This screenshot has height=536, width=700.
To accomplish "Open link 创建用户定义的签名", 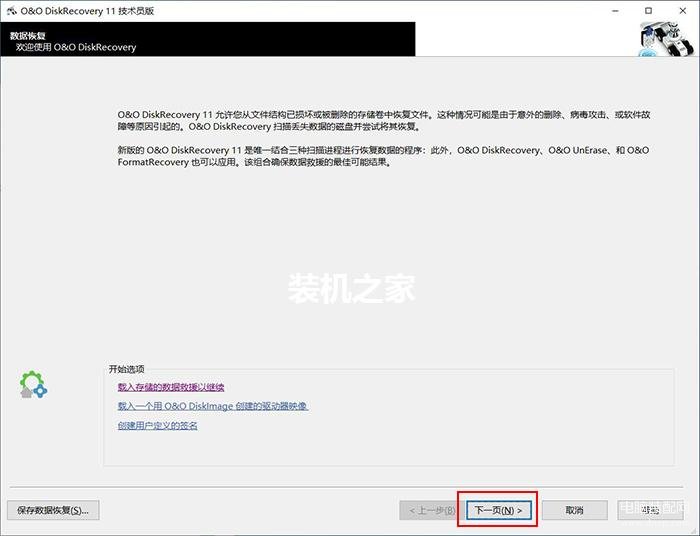I will 157,426.
